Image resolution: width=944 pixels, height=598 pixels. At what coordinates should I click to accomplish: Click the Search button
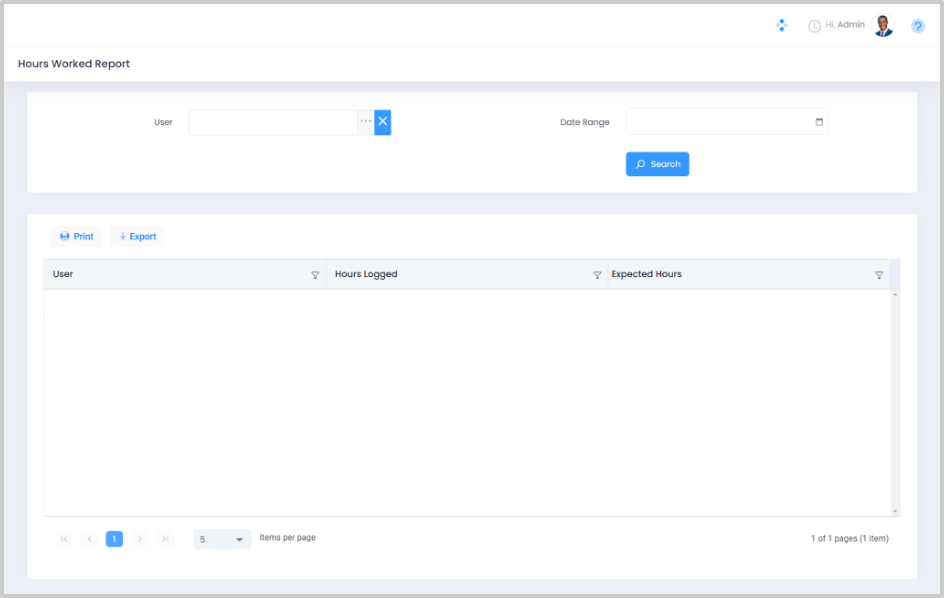point(657,164)
